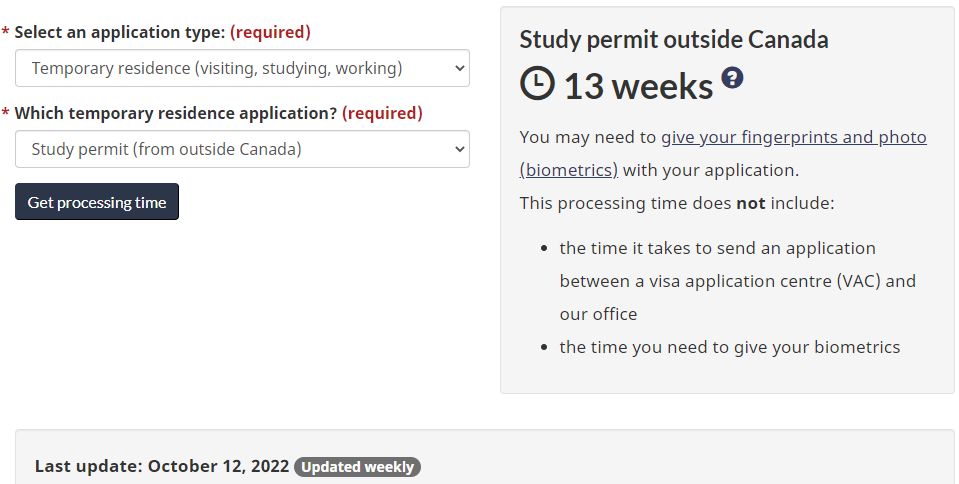The image size is (959, 484).
Task: Click the red asterisk before temporary residence question
Action: click(6, 114)
